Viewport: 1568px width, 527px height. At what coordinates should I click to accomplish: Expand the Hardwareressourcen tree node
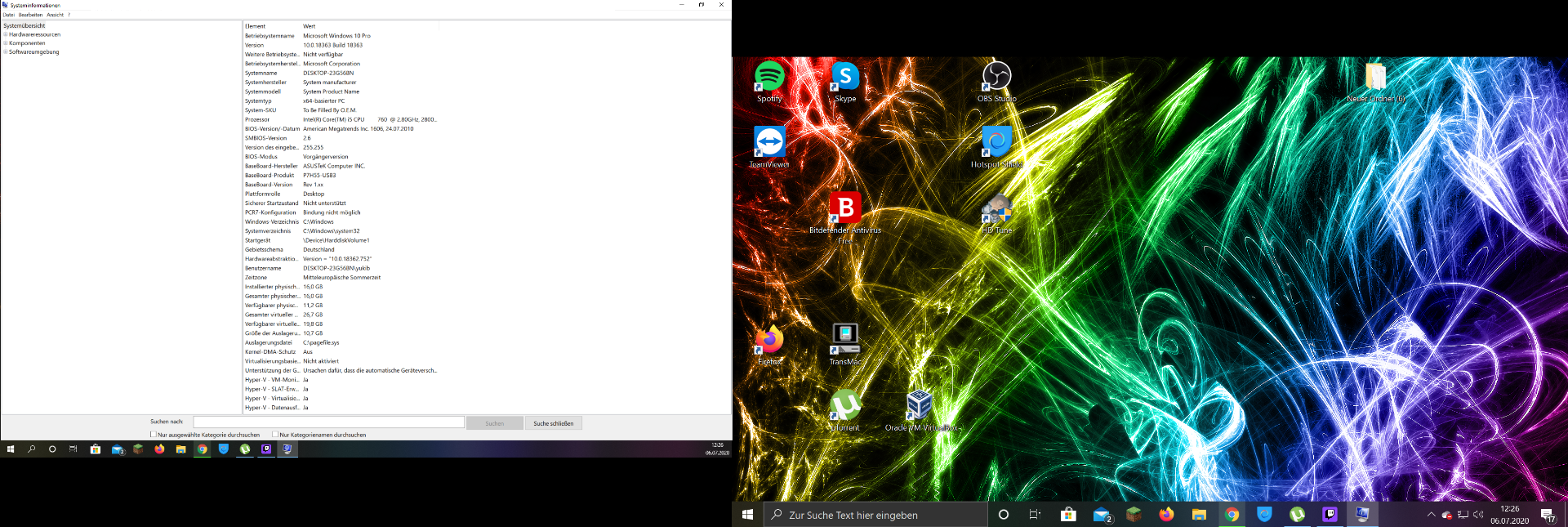tap(6, 34)
